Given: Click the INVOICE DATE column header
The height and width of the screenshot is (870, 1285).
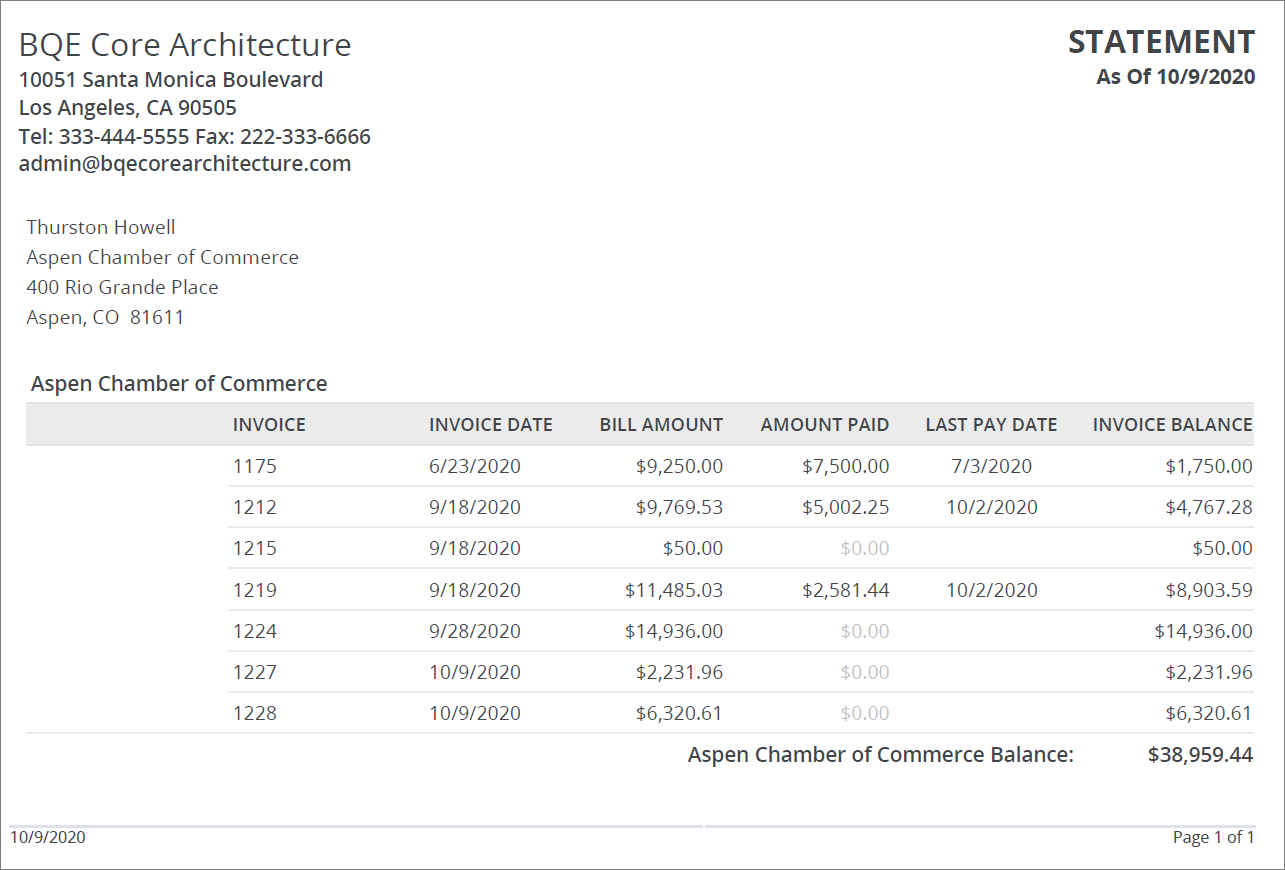Looking at the screenshot, I should [x=490, y=424].
